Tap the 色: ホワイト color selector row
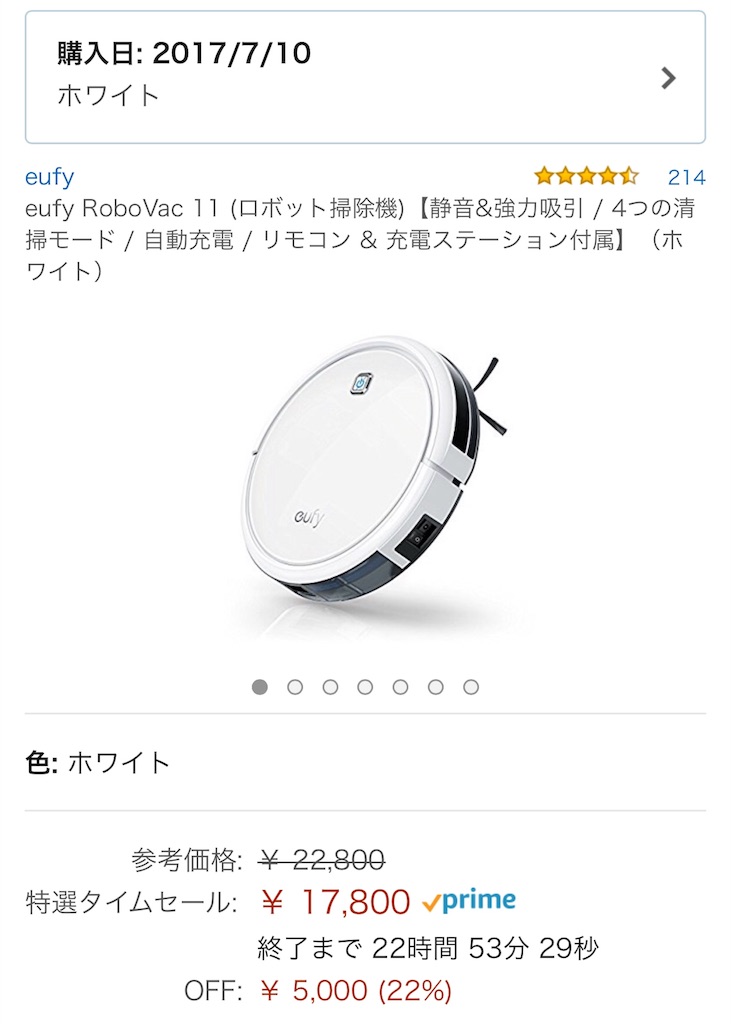The image size is (731, 1024). (365, 762)
